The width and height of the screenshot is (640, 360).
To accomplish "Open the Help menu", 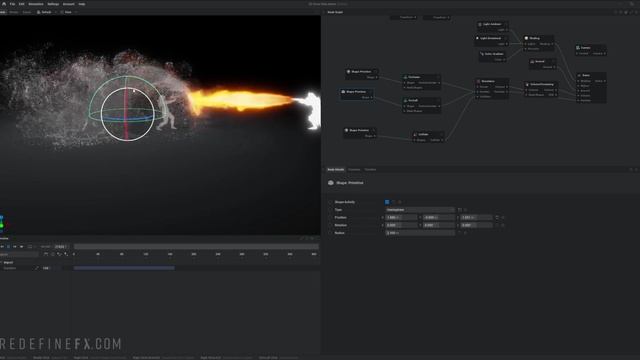I will (82, 4).
